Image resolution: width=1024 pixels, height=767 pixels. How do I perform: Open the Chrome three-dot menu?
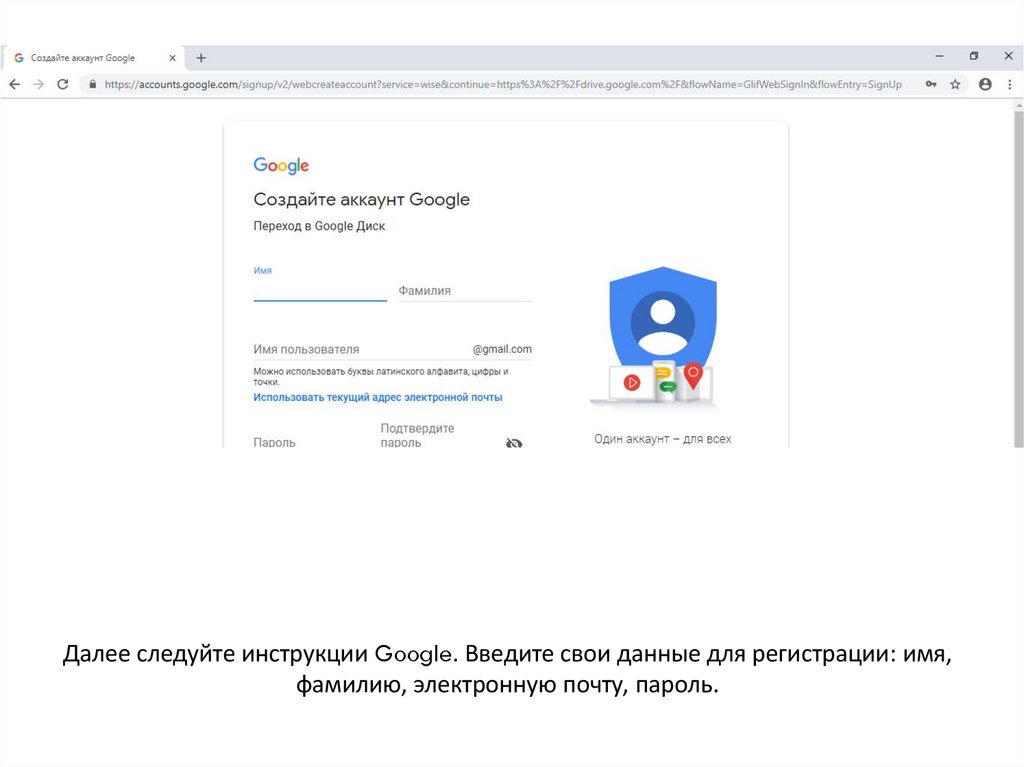pyautogui.click(x=1009, y=85)
